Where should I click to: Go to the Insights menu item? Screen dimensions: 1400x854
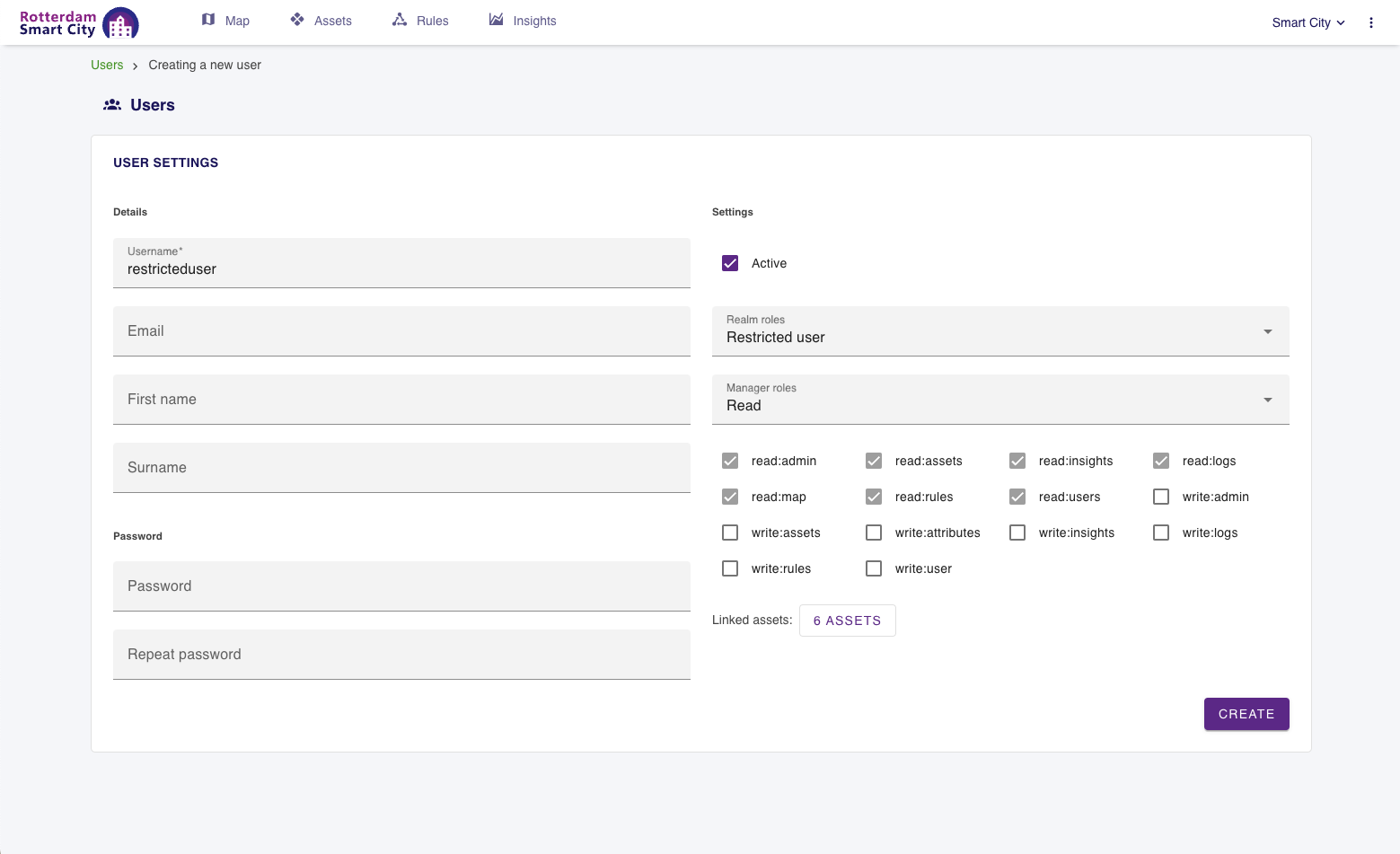[x=534, y=21]
